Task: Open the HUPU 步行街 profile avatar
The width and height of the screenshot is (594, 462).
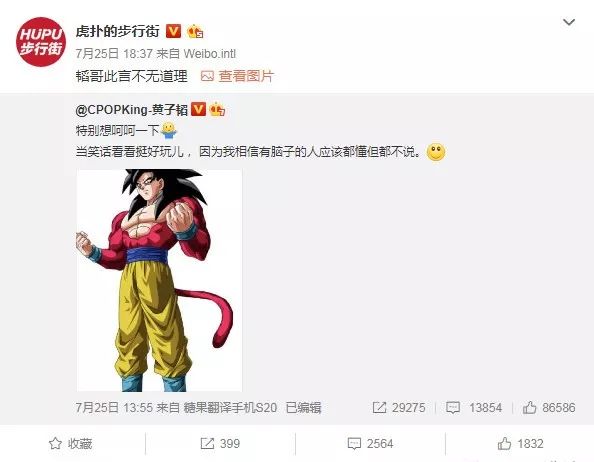Action: click(41, 42)
